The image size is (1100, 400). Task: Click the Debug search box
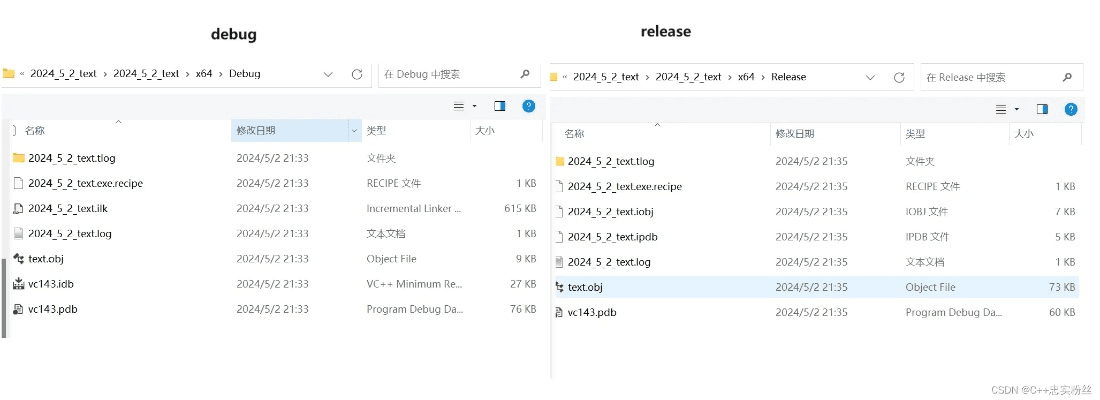pyautogui.click(x=460, y=74)
